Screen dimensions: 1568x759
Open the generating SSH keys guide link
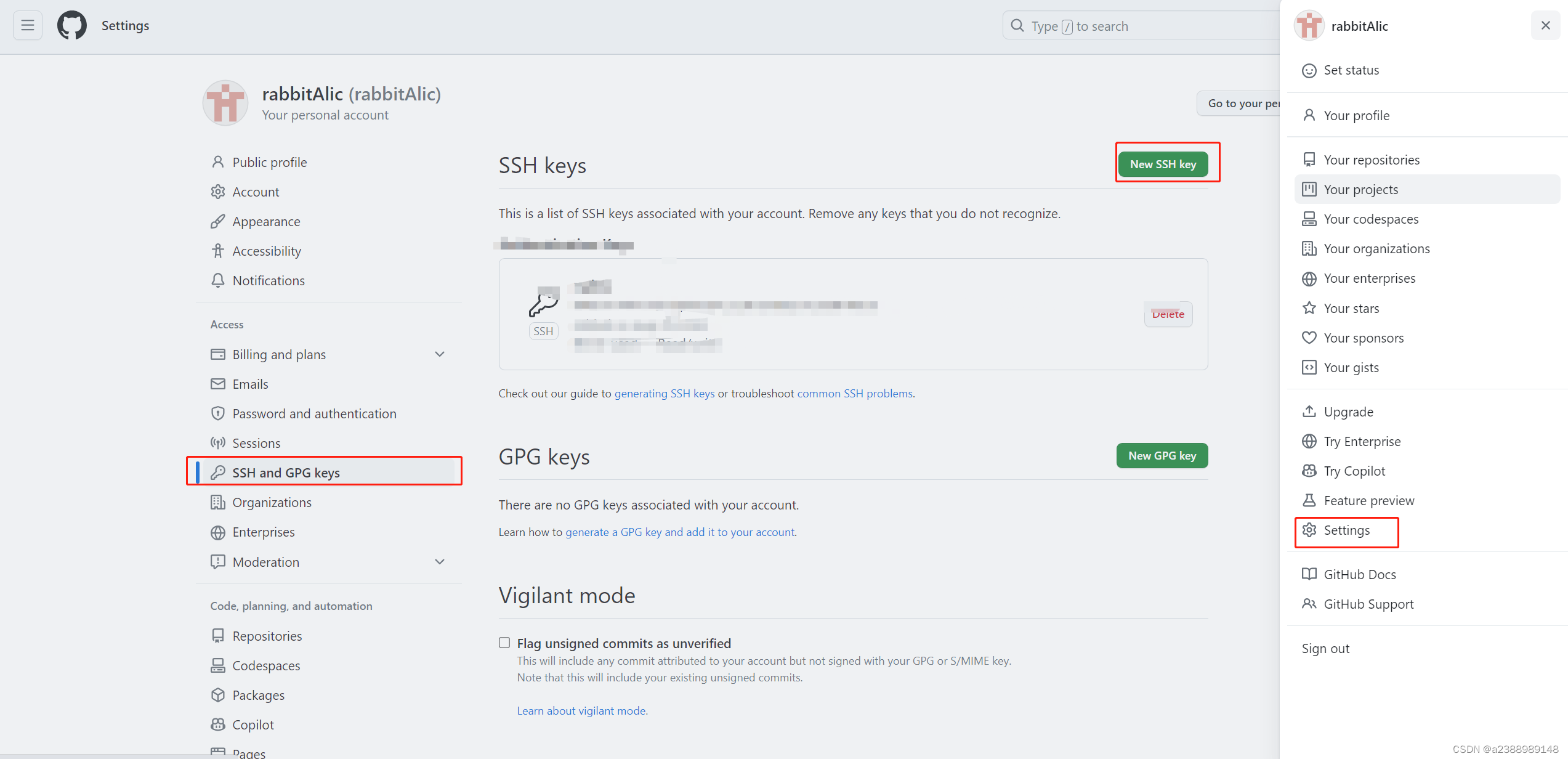[x=665, y=393]
